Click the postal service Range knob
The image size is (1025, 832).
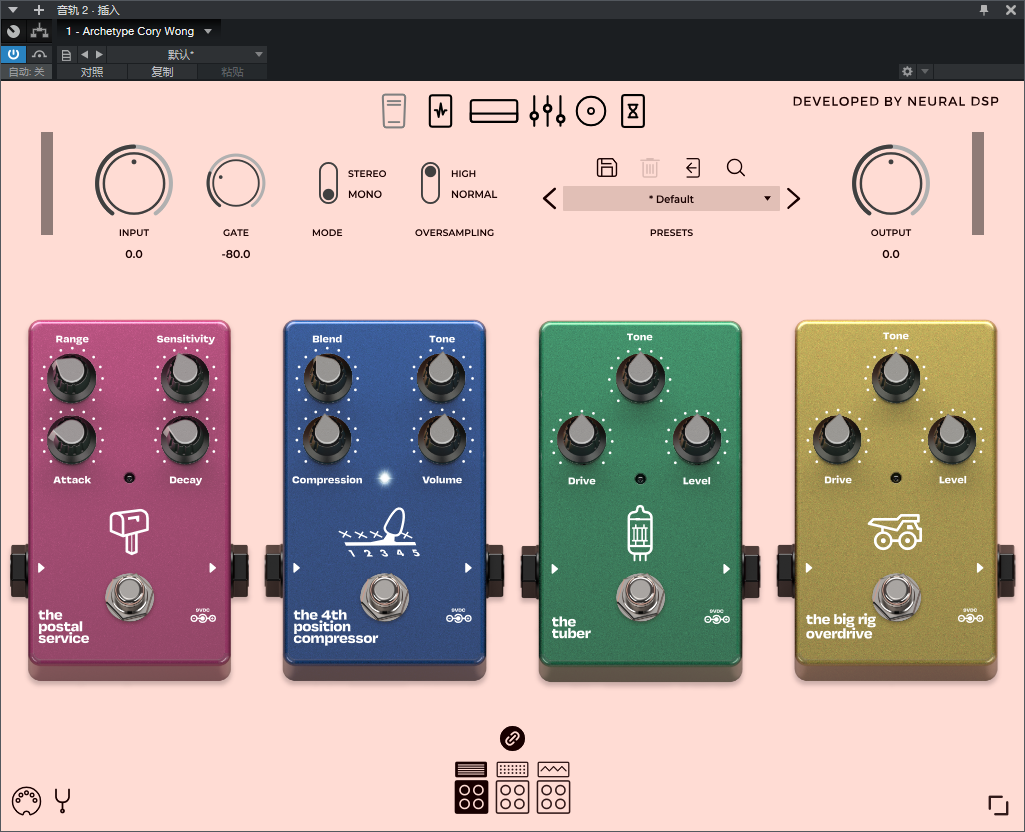pos(71,378)
